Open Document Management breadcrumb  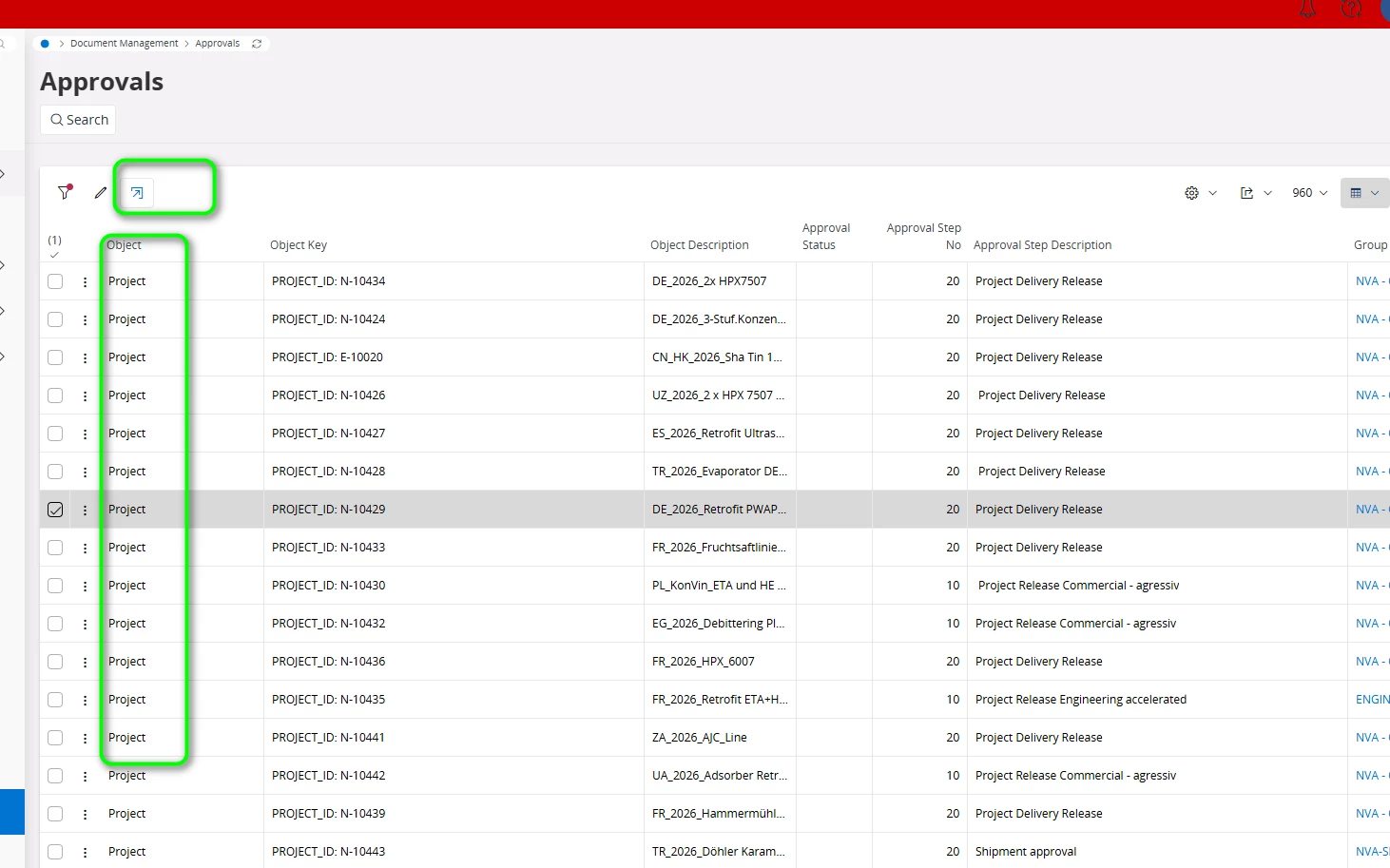(x=124, y=44)
